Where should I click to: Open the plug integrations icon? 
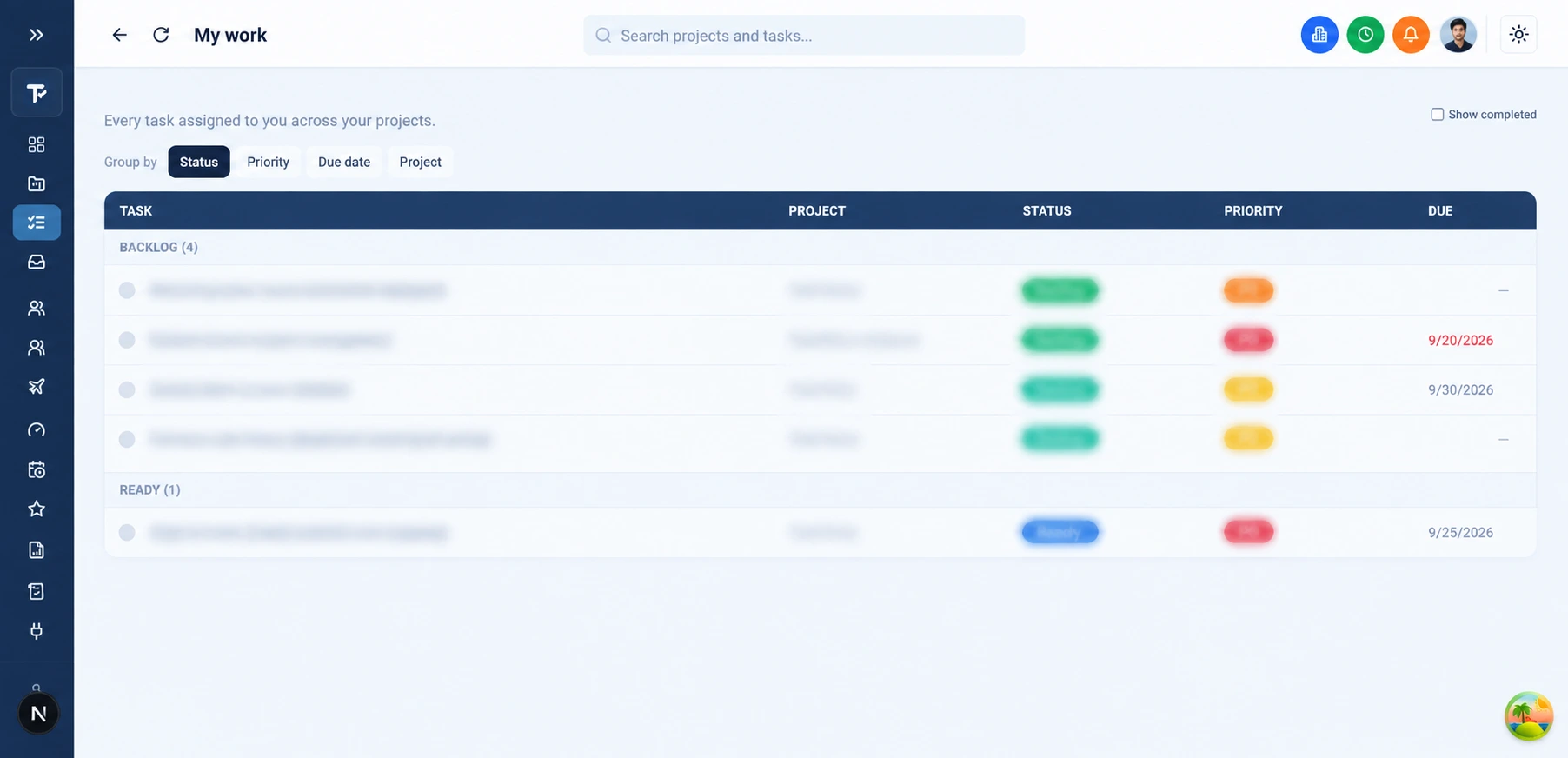[x=37, y=631]
